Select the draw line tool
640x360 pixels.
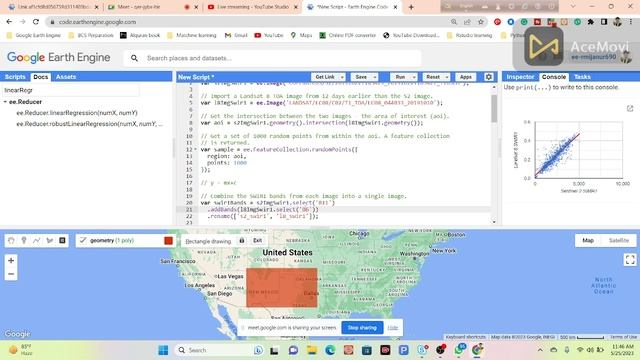(37, 240)
